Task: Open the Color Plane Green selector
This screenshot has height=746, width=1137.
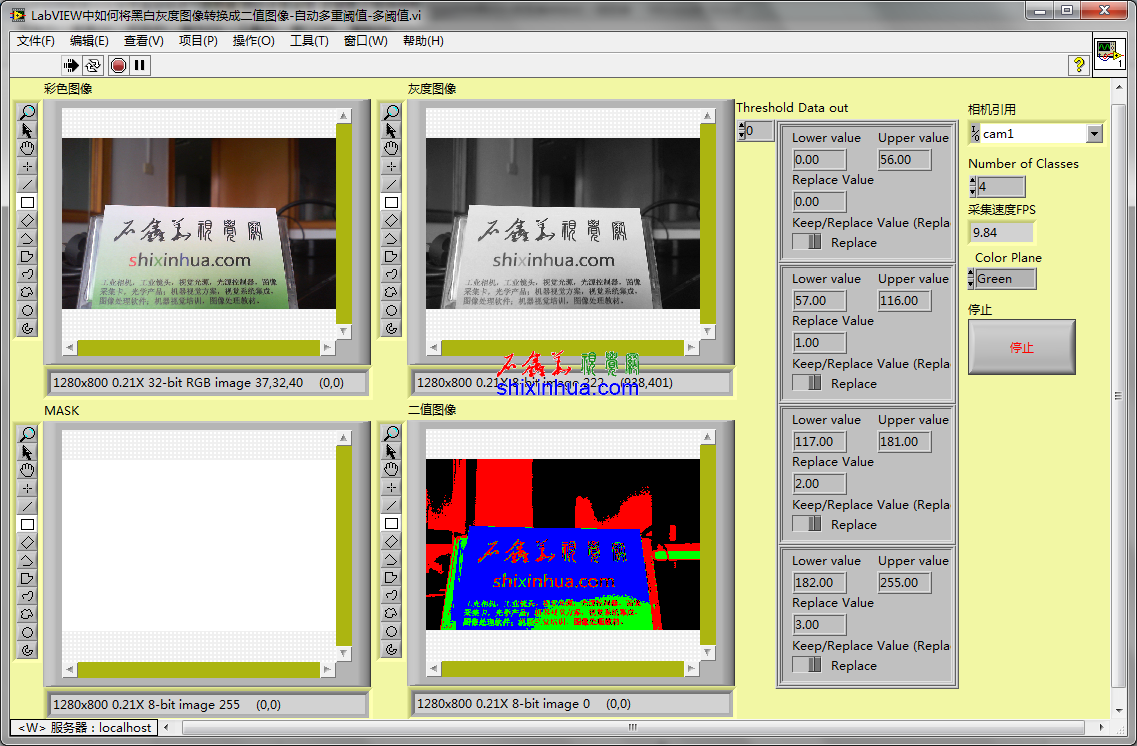Action: coord(1005,279)
